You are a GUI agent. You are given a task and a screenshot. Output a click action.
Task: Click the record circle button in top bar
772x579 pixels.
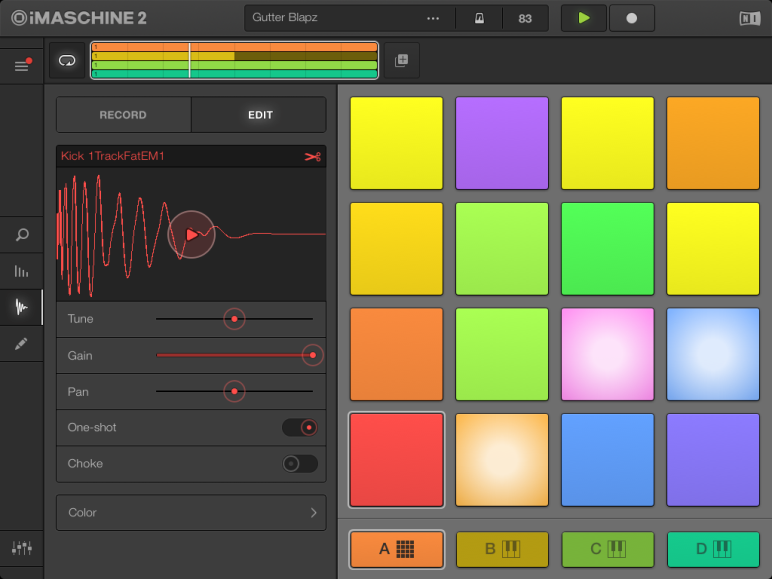tap(632, 18)
